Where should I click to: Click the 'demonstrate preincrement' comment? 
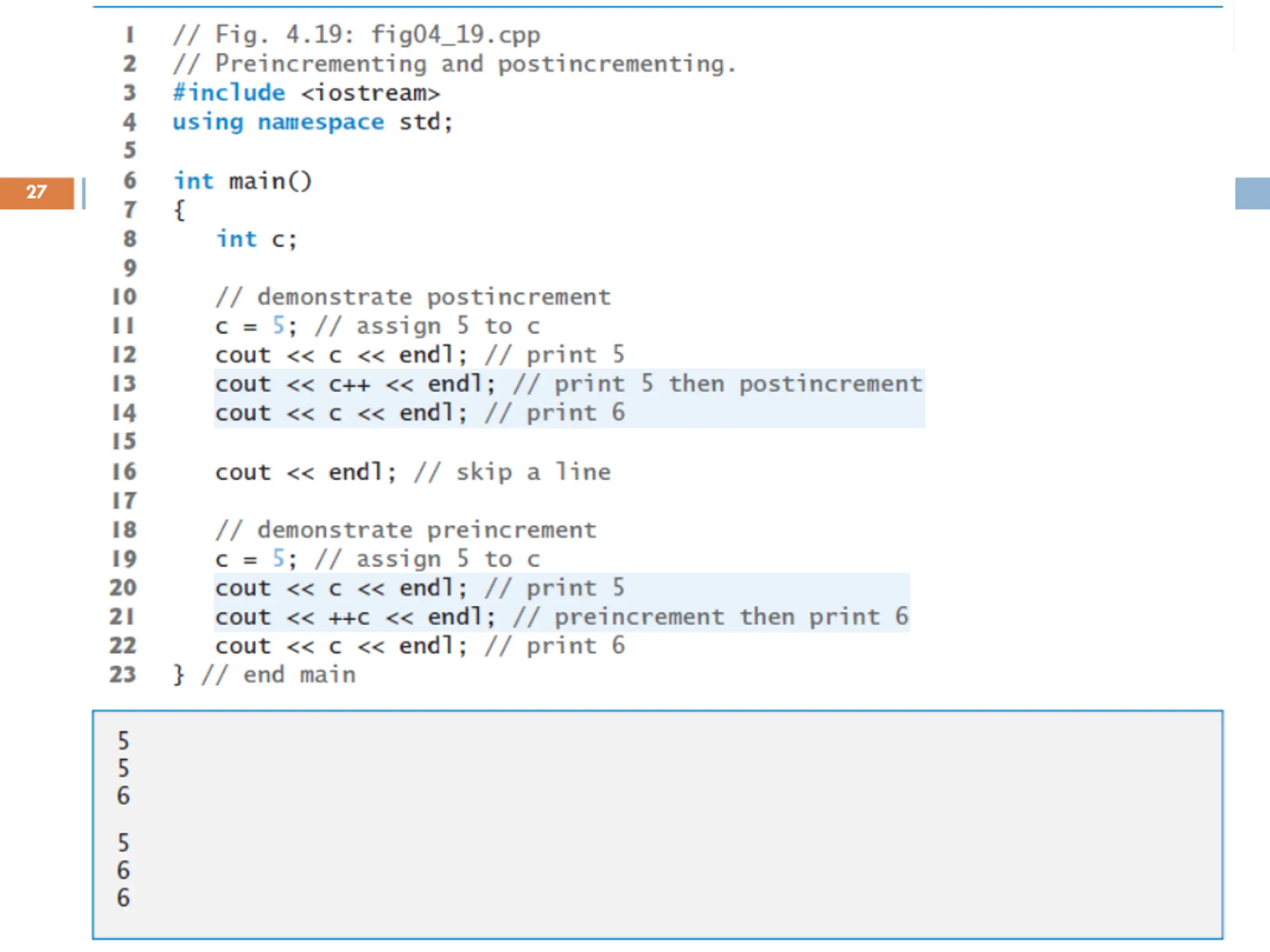(x=406, y=530)
